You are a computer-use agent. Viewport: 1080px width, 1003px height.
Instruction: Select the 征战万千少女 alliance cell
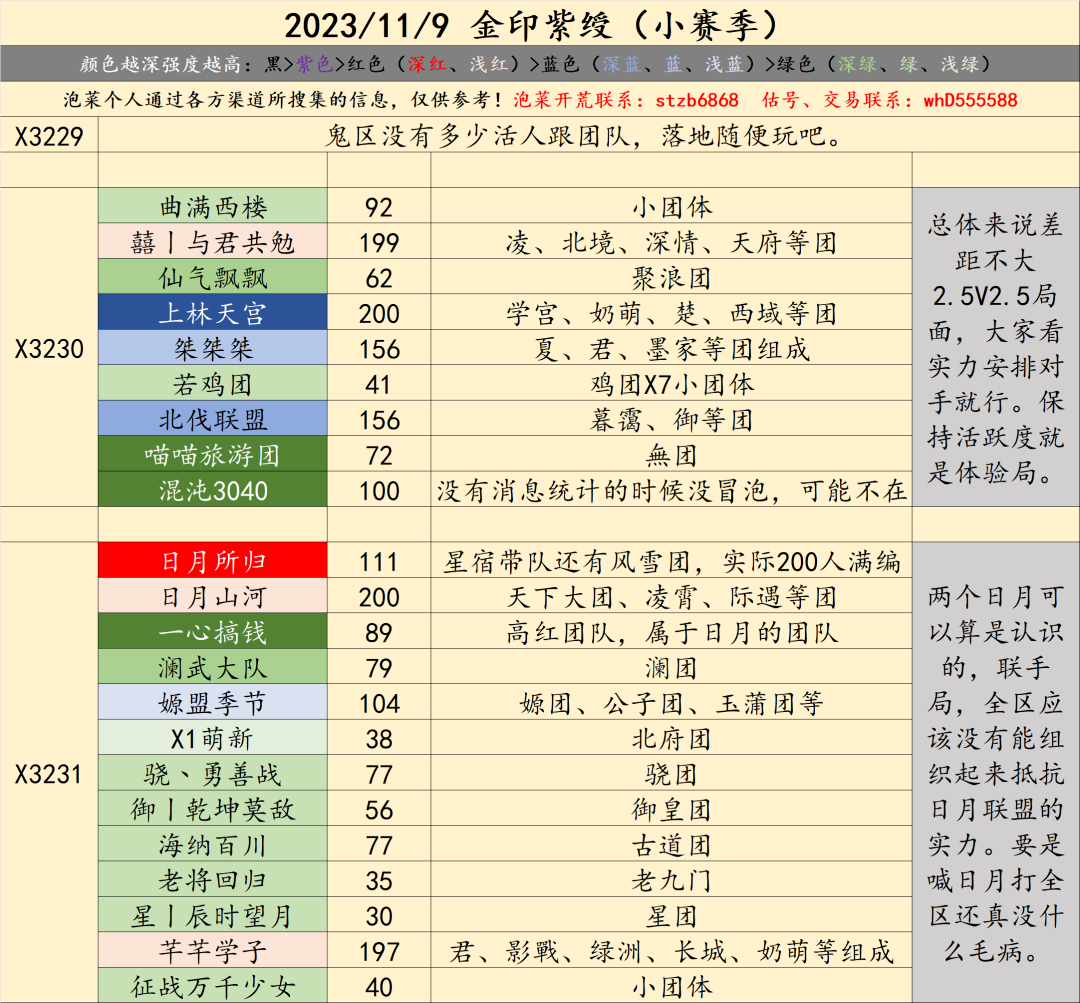[213, 986]
